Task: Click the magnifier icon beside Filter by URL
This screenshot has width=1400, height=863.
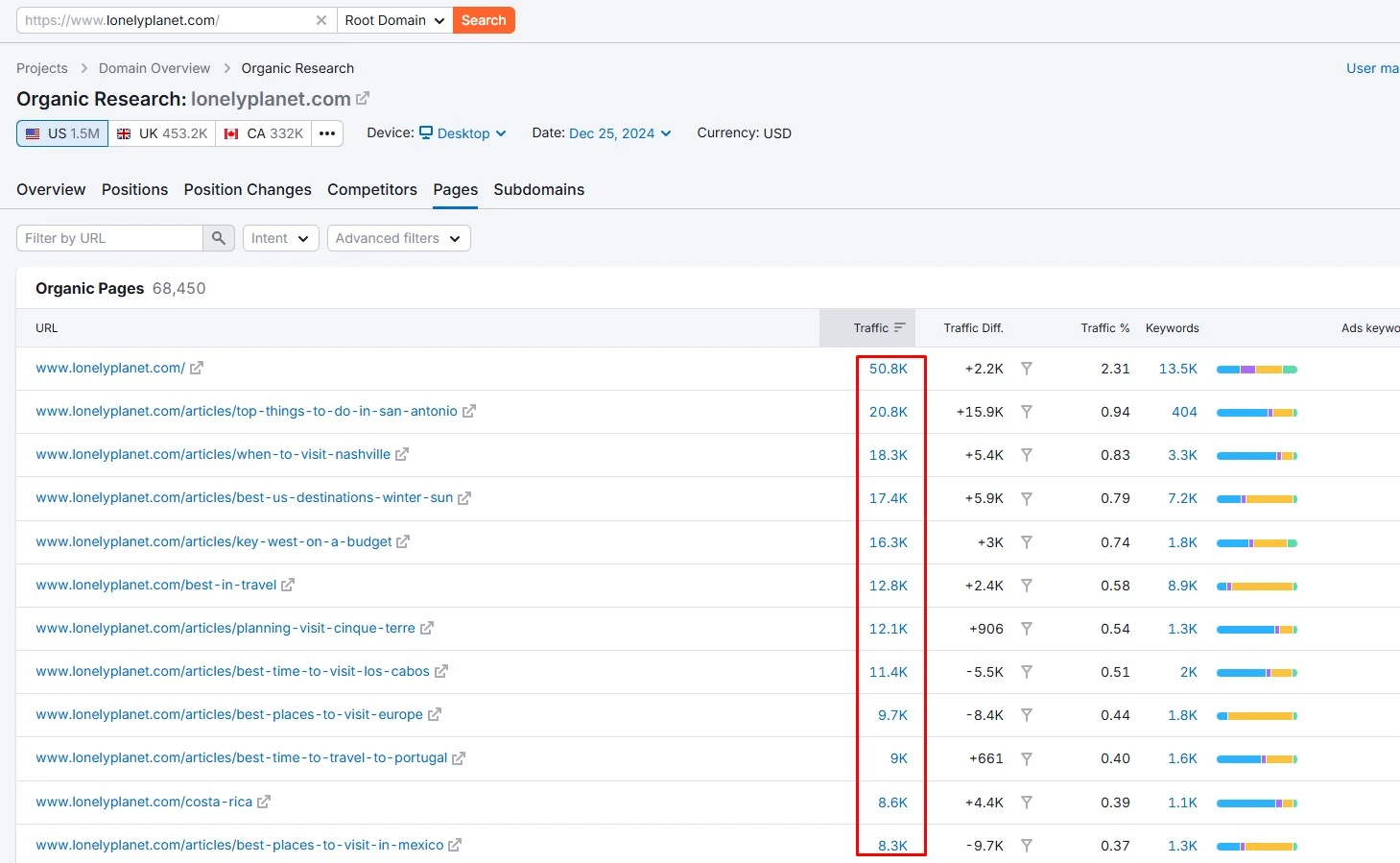Action: coord(219,238)
